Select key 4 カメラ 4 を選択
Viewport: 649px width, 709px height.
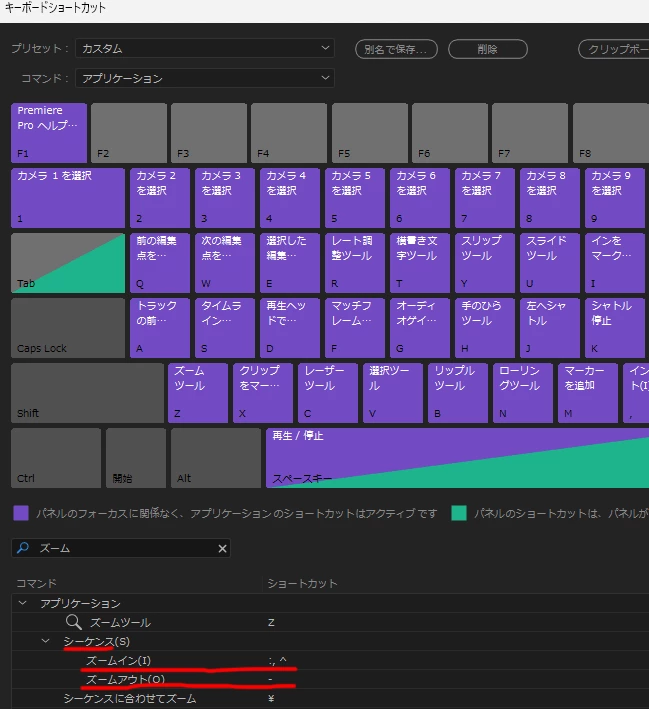point(290,198)
